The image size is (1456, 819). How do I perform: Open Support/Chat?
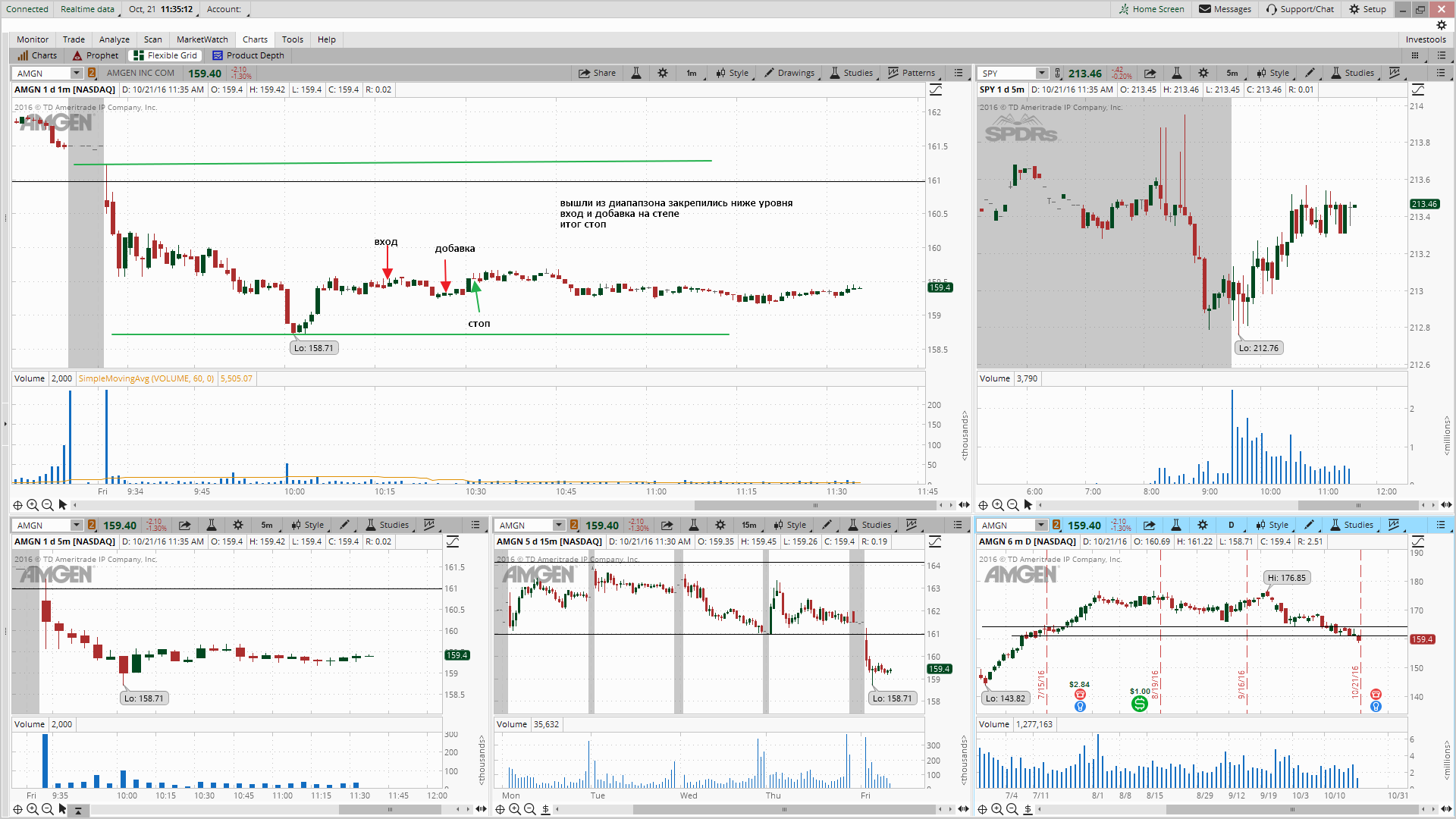[1300, 9]
